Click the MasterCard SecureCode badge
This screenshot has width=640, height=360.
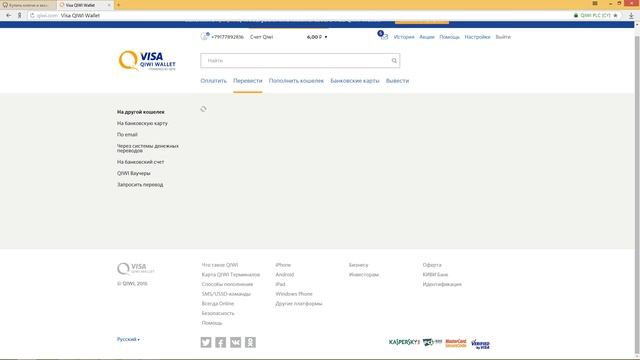point(456,343)
